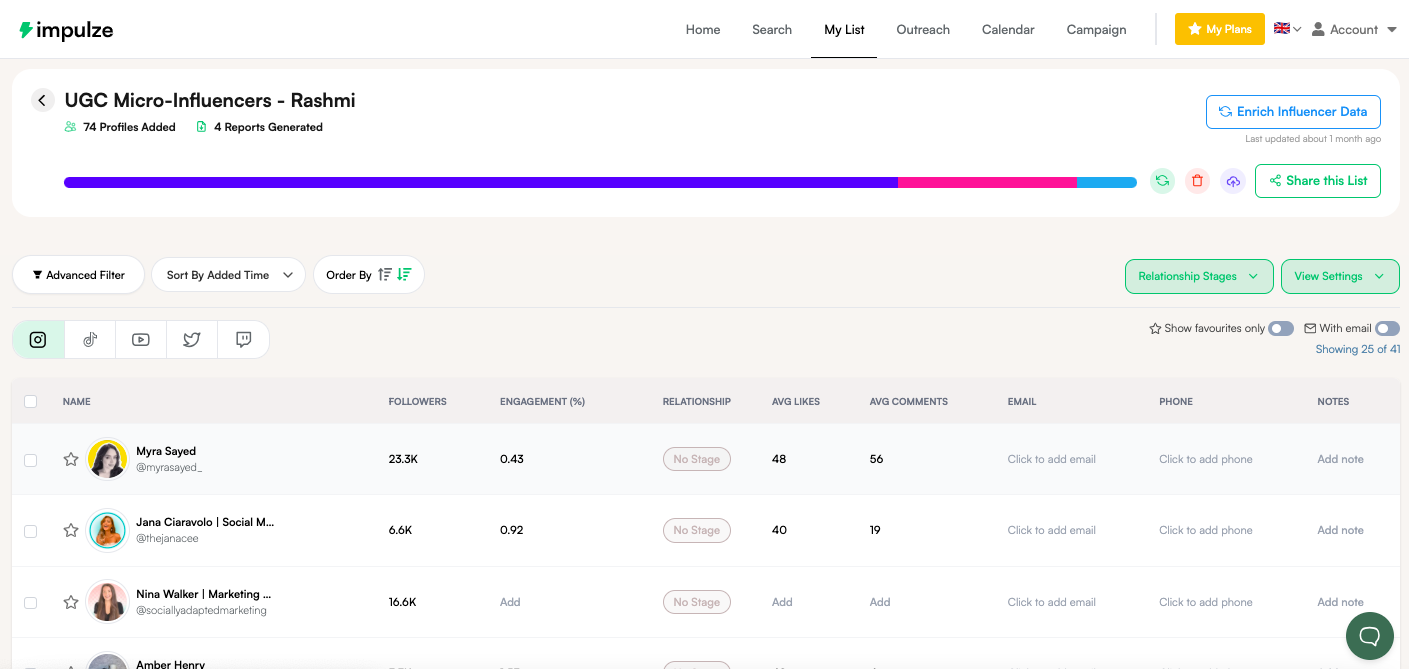Click the purple cloud upload icon
This screenshot has height=669, width=1409.
pyautogui.click(x=1233, y=181)
